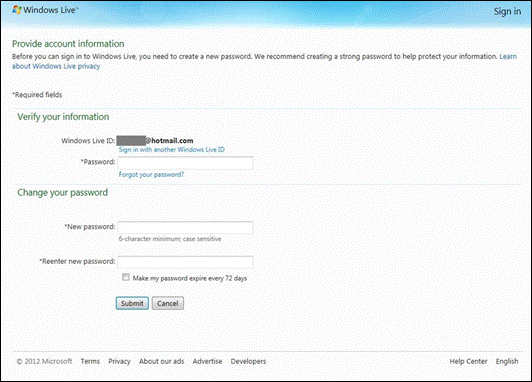The height and width of the screenshot is (382, 532).
Task: Open the Developers footer link
Action: click(x=248, y=361)
